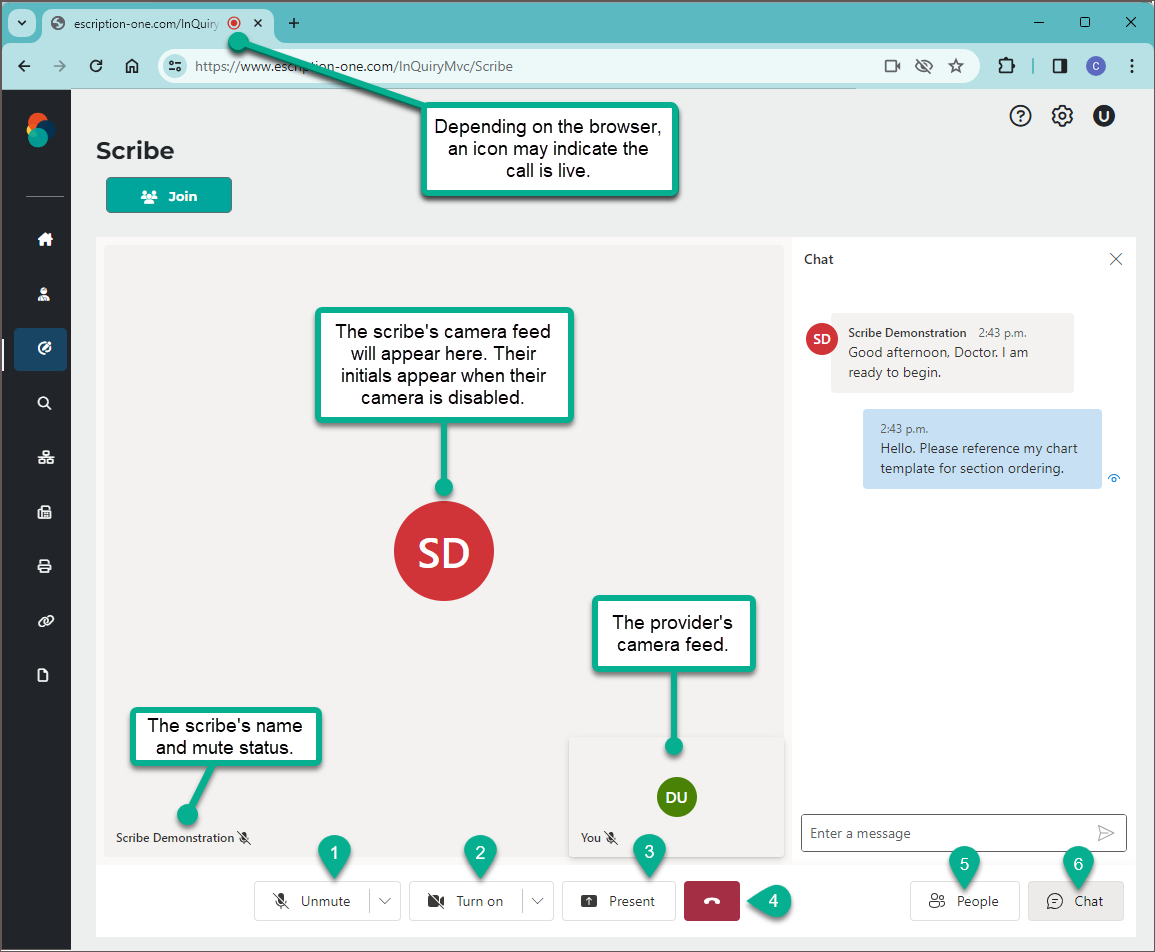Image resolution: width=1155 pixels, height=952 pixels.
Task: Click the link chain icon in sidebar
Action: point(44,621)
